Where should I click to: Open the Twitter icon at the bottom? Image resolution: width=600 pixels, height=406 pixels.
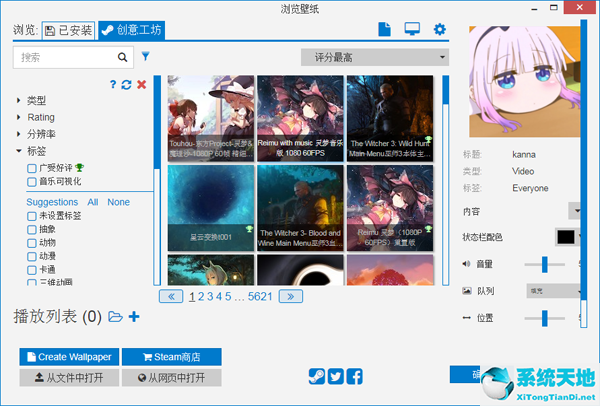[335, 377]
